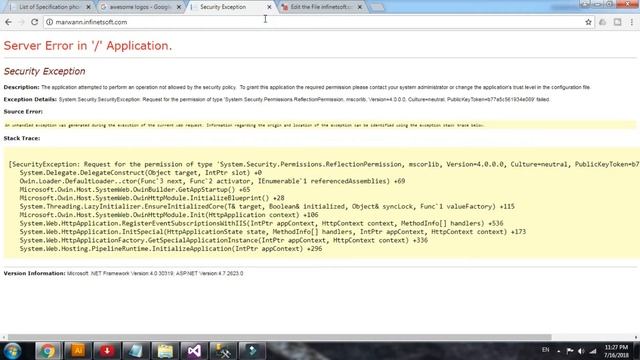Click the EN language indicator

[x=545, y=350]
